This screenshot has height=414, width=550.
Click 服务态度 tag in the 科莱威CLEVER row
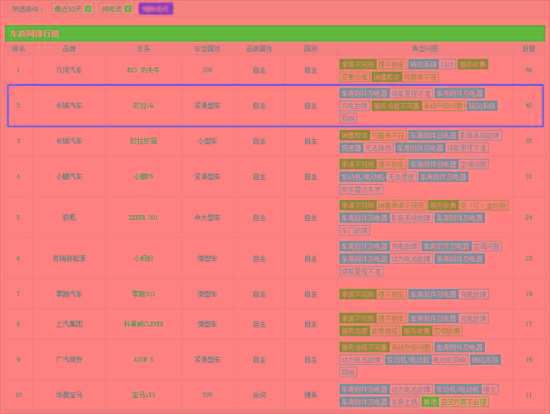pos(354,330)
